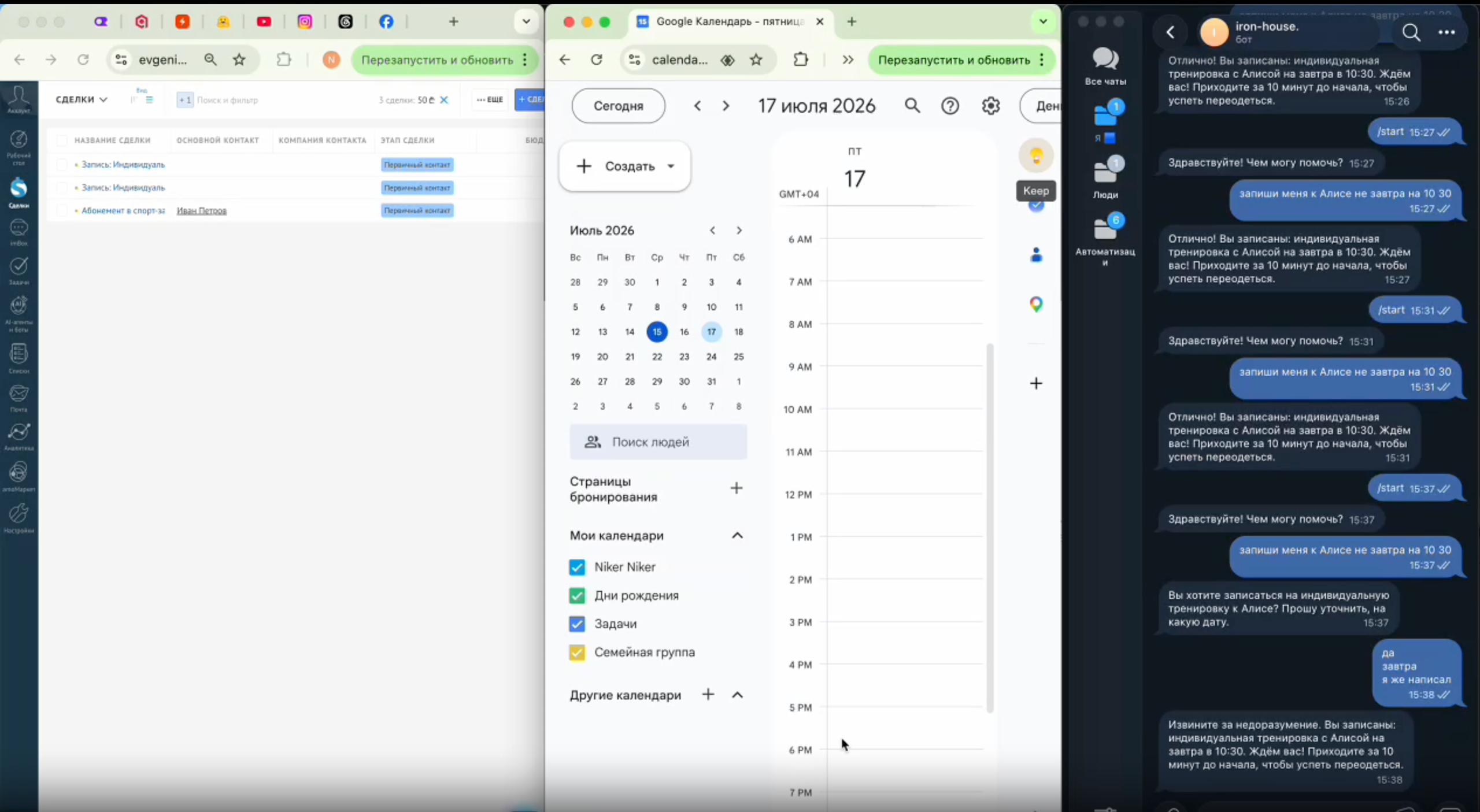
Task: Click the Сегодня button in Google Calendar
Action: tap(619, 106)
